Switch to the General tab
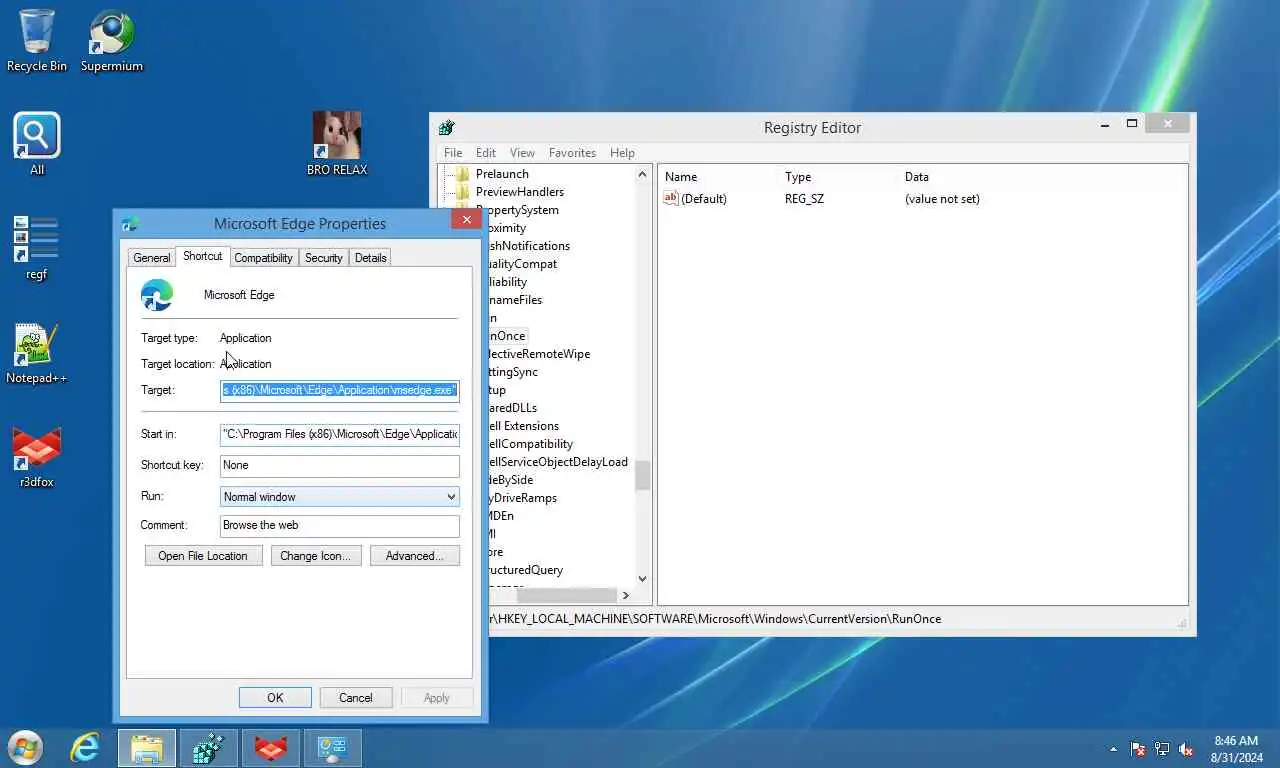The image size is (1280, 768). 152,258
